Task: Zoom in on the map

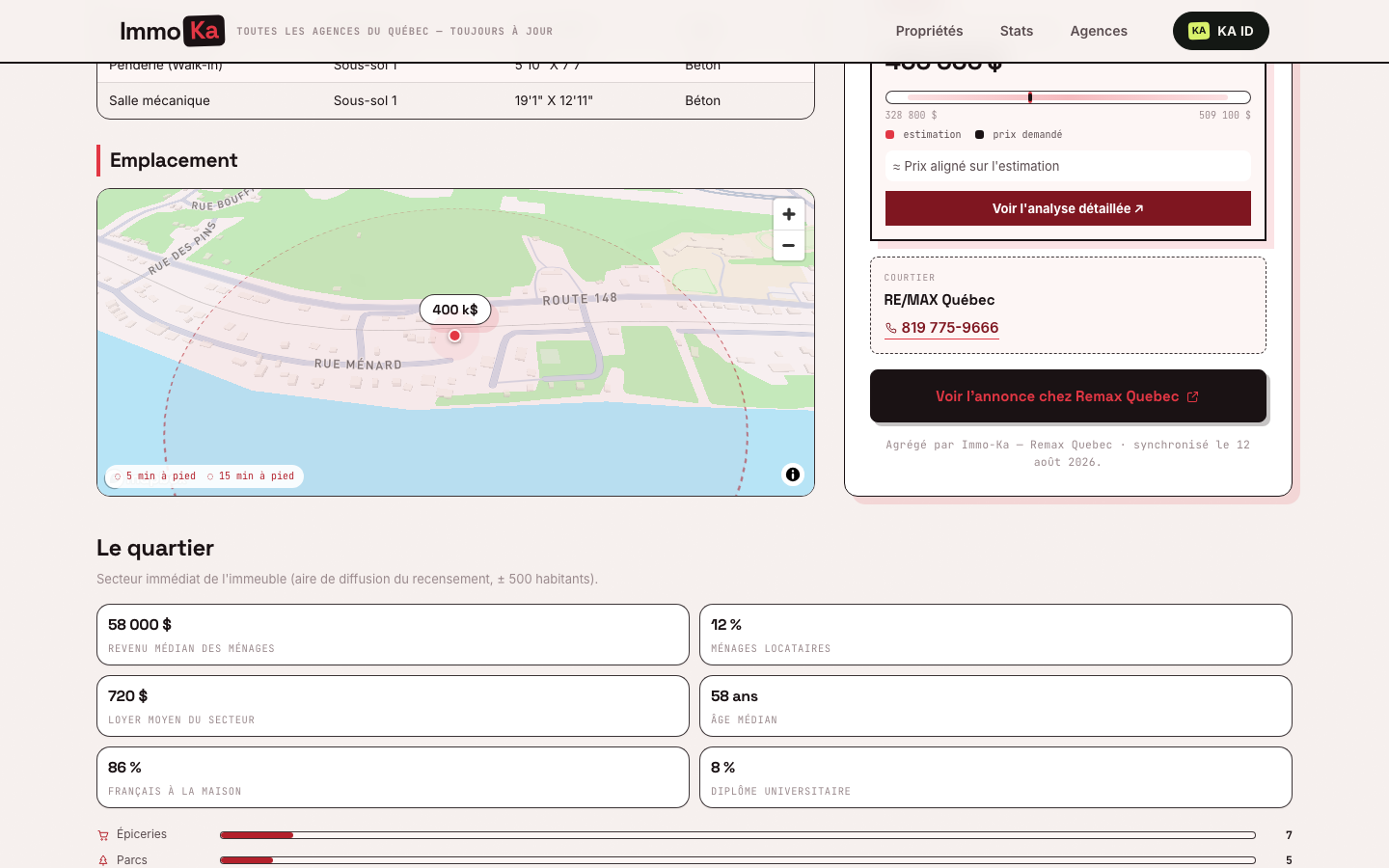Action: [788, 214]
